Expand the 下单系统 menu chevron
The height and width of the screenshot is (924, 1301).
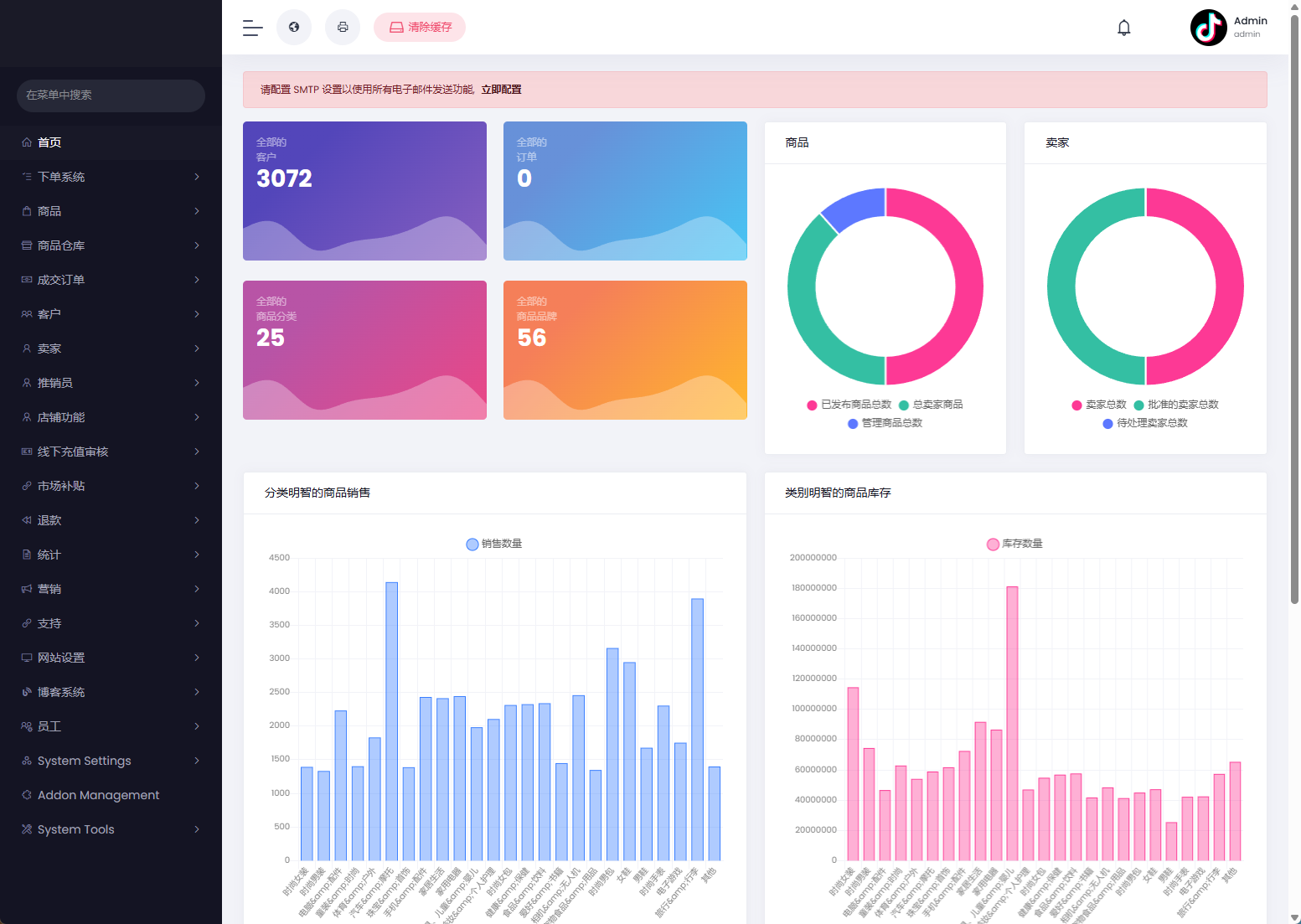(x=197, y=177)
